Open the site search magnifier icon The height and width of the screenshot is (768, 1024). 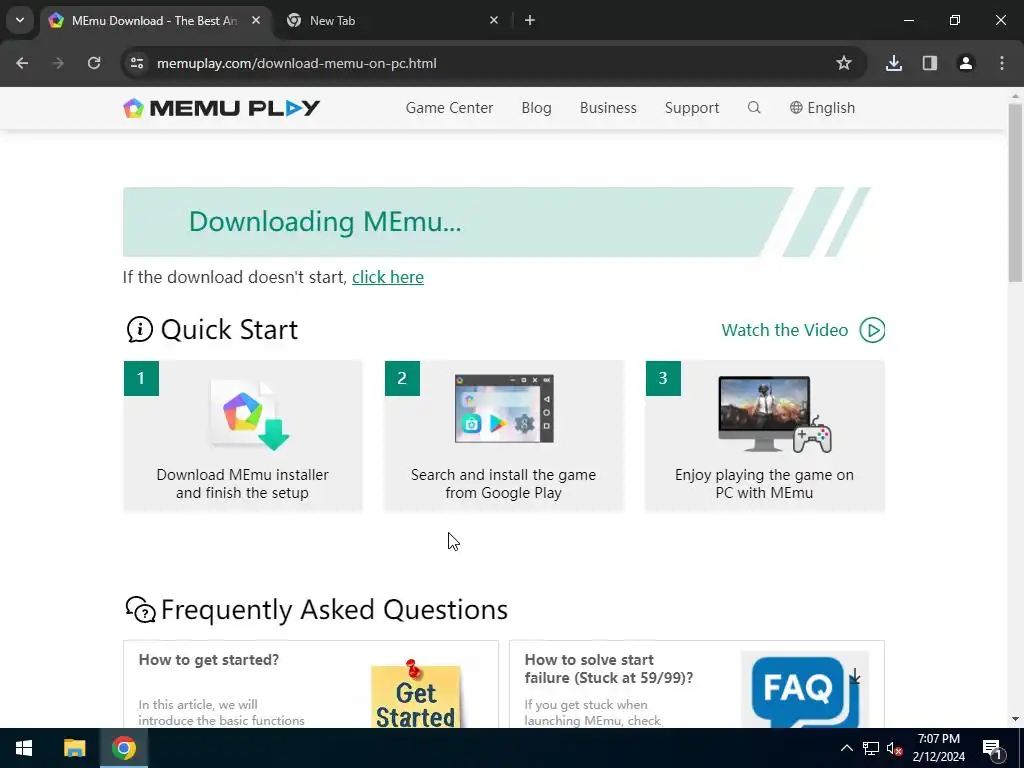click(754, 108)
